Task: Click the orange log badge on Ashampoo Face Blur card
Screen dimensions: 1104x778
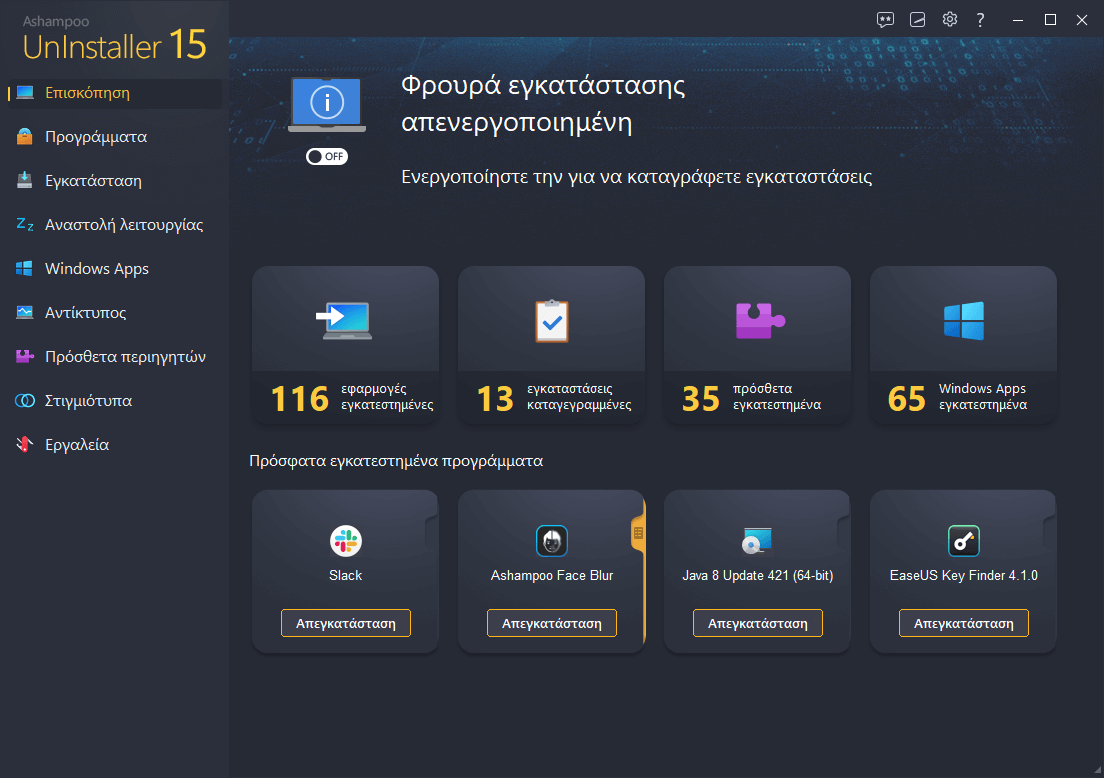Action: coord(638,533)
